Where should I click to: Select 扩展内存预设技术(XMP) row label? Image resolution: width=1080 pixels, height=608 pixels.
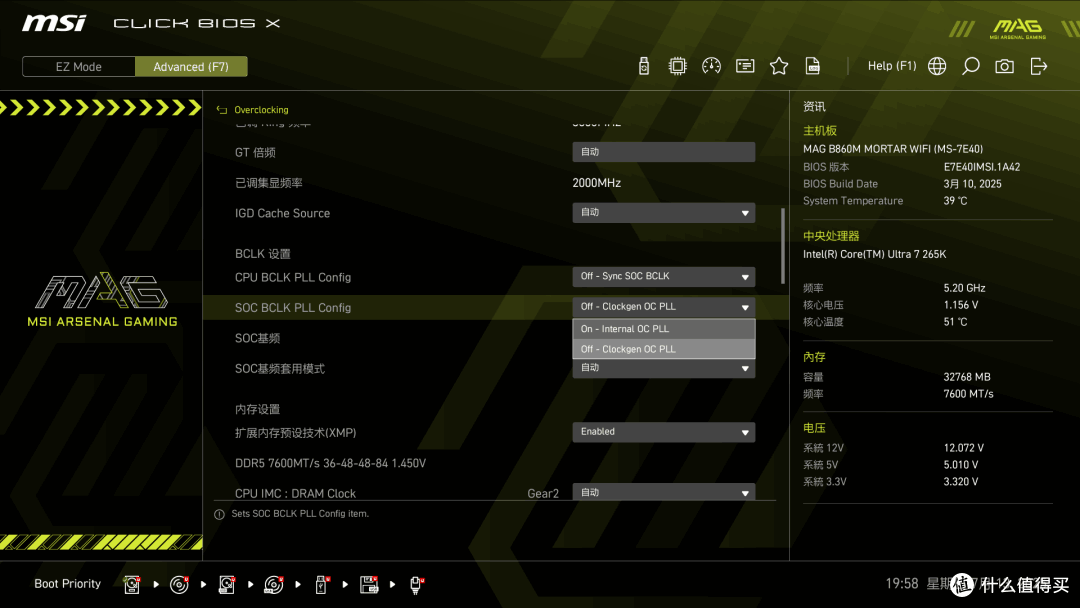[295, 433]
